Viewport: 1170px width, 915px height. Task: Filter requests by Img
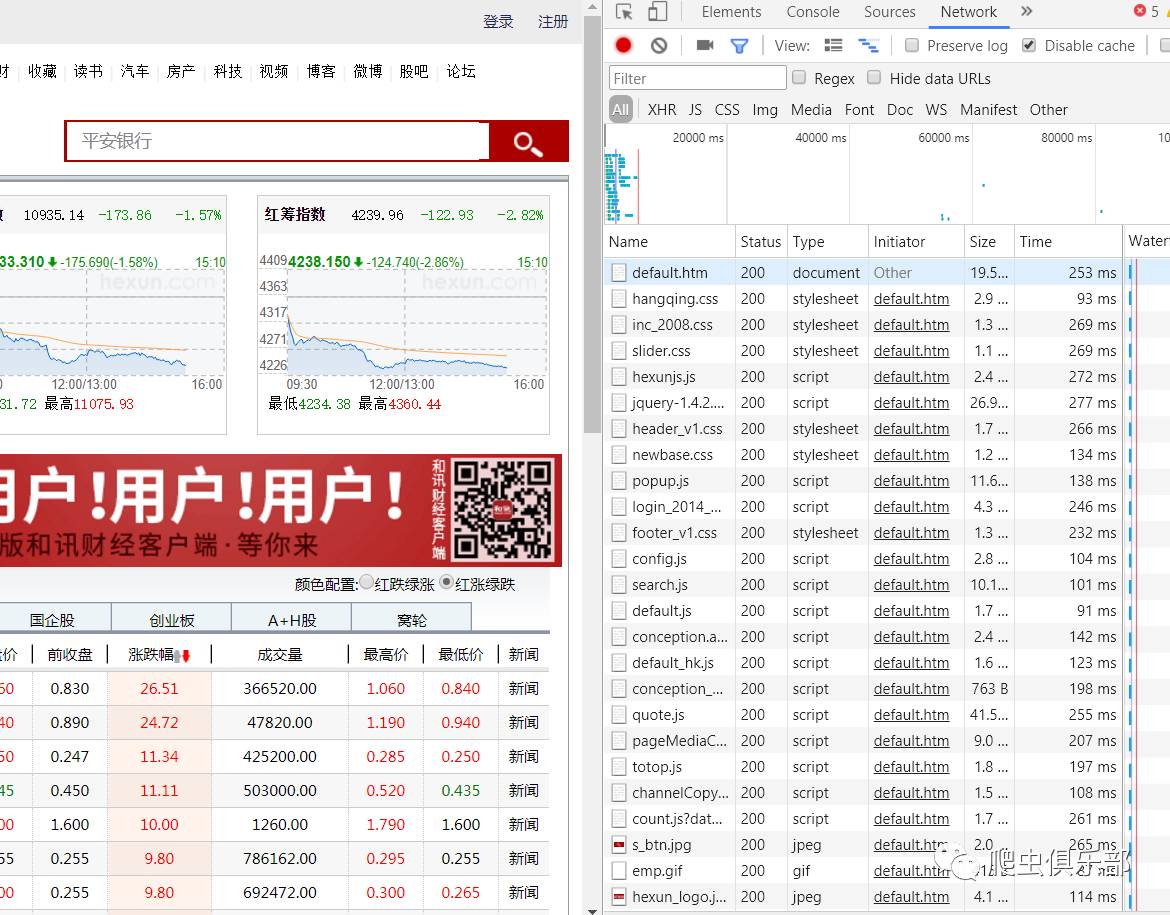[x=765, y=110]
